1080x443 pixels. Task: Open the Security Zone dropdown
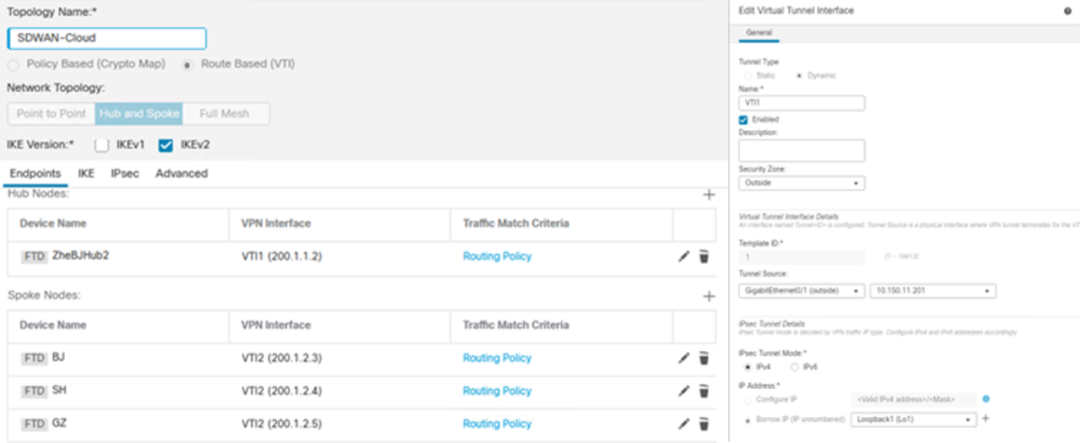point(801,183)
